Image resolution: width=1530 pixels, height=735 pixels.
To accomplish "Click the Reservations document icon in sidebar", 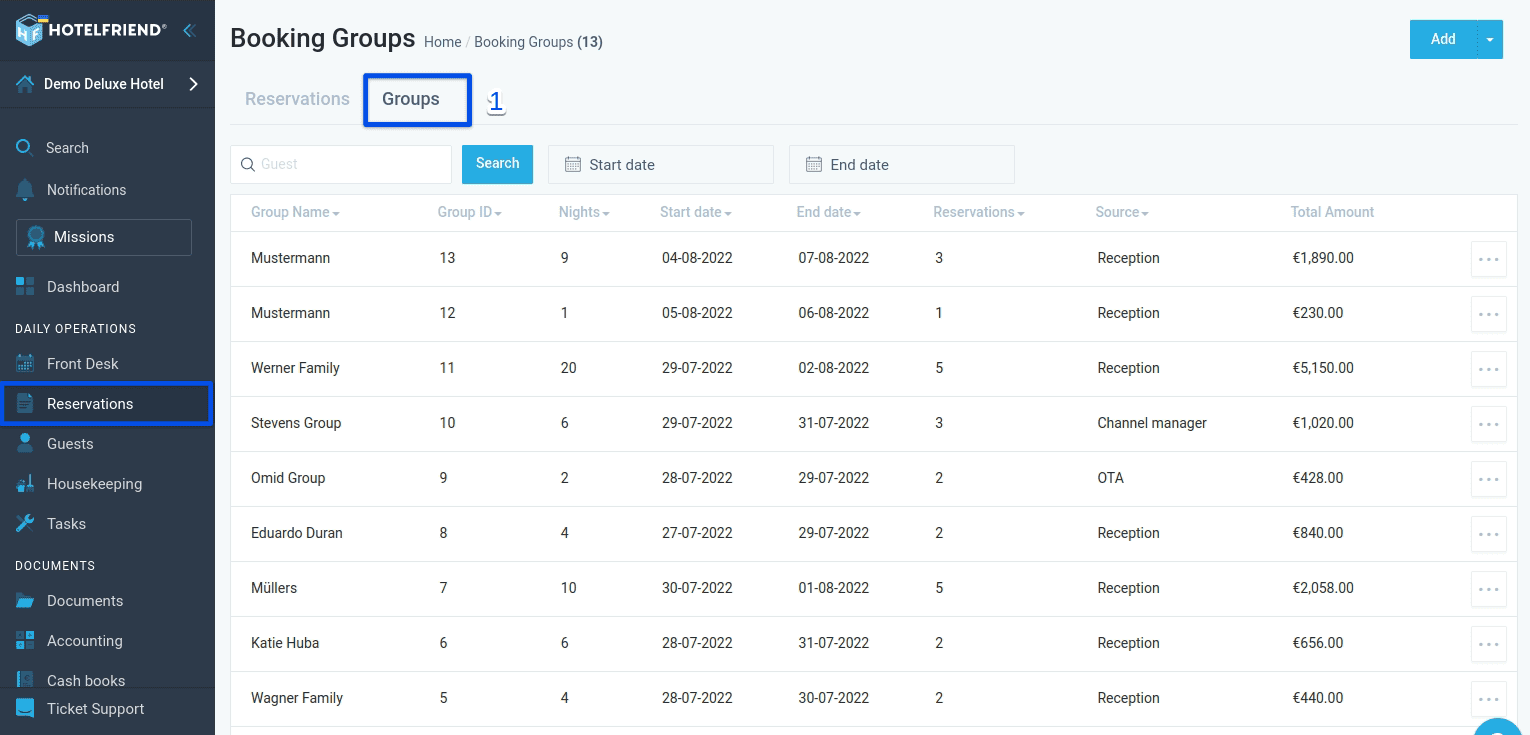I will (x=25, y=404).
